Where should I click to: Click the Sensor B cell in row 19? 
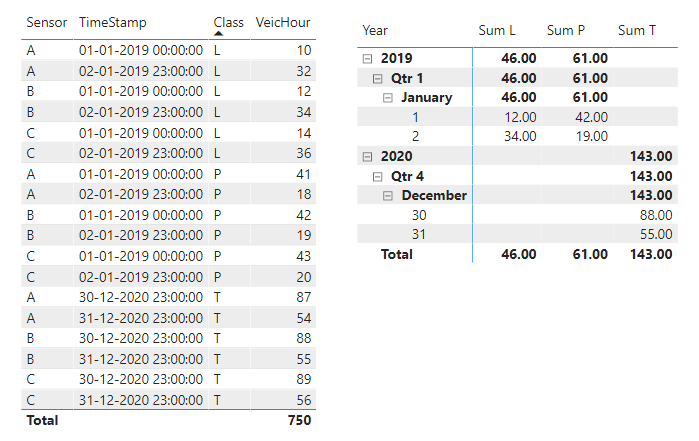(x=30, y=235)
